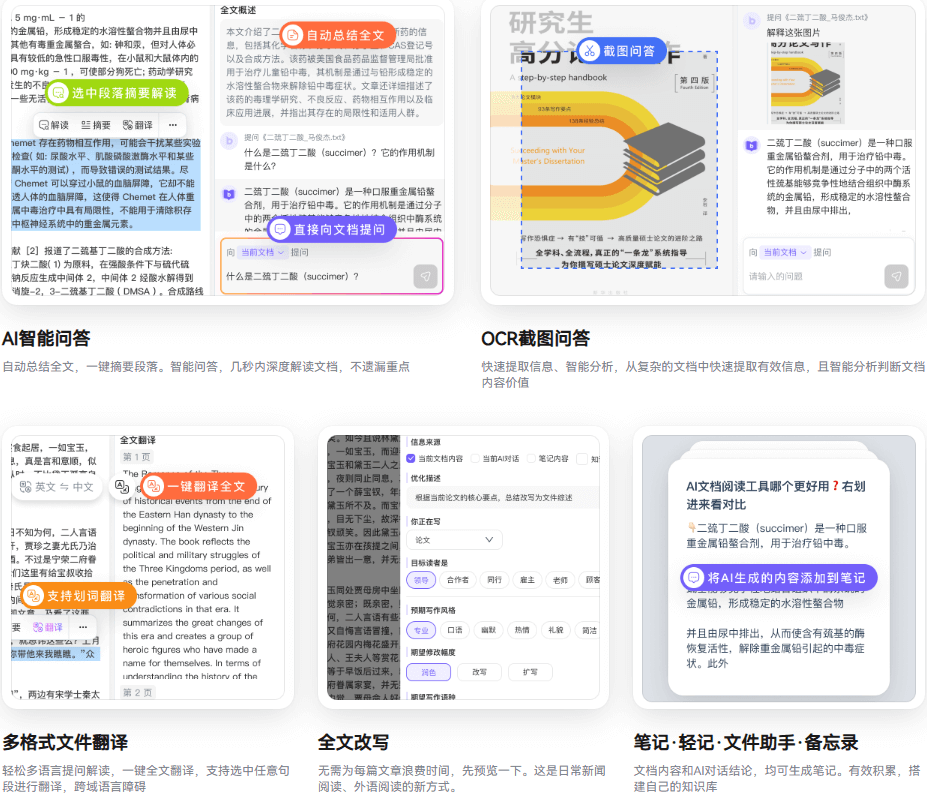The width and height of the screenshot is (927, 795).
Task: Select the 解读 icon in the selection toolbar
Action: (x=44, y=124)
